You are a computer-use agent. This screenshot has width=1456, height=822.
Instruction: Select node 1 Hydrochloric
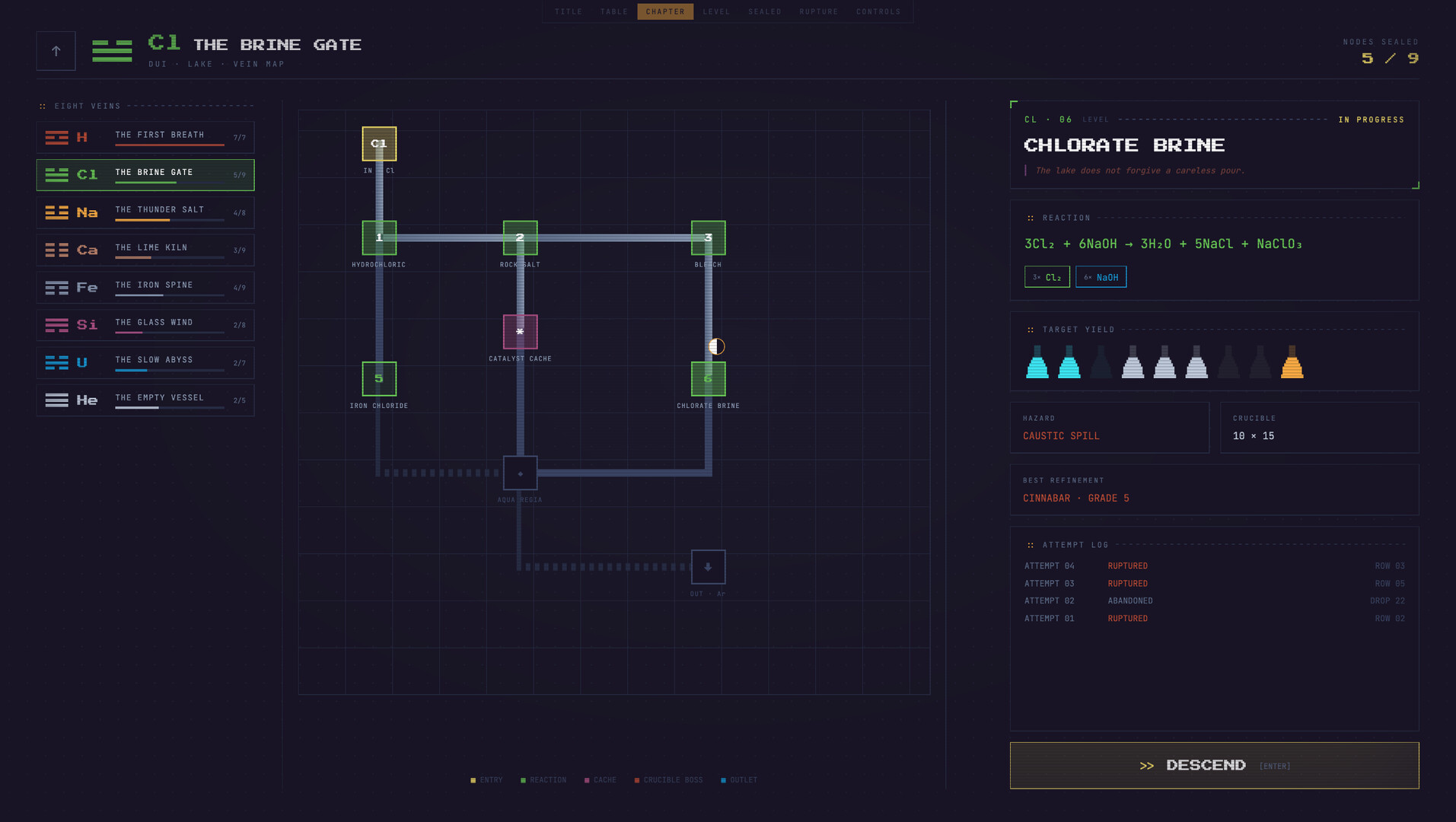coord(379,237)
